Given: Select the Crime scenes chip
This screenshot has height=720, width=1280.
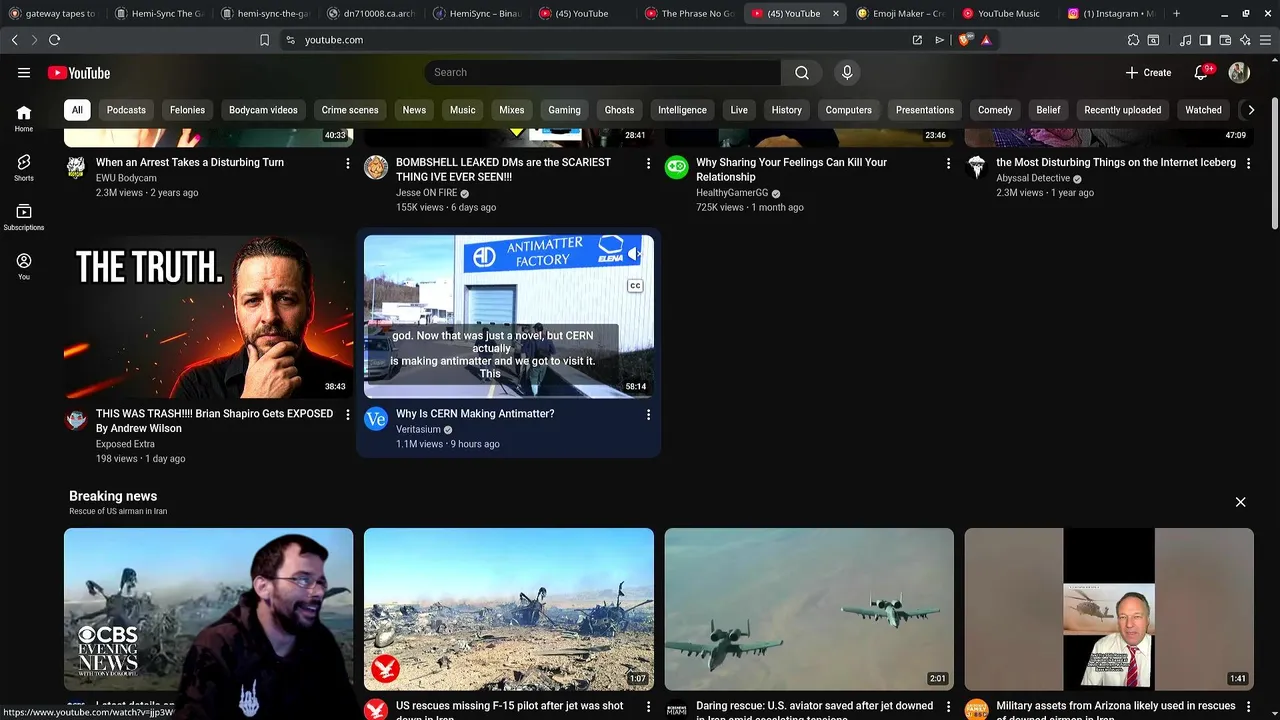Looking at the screenshot, I should point(350,110).
